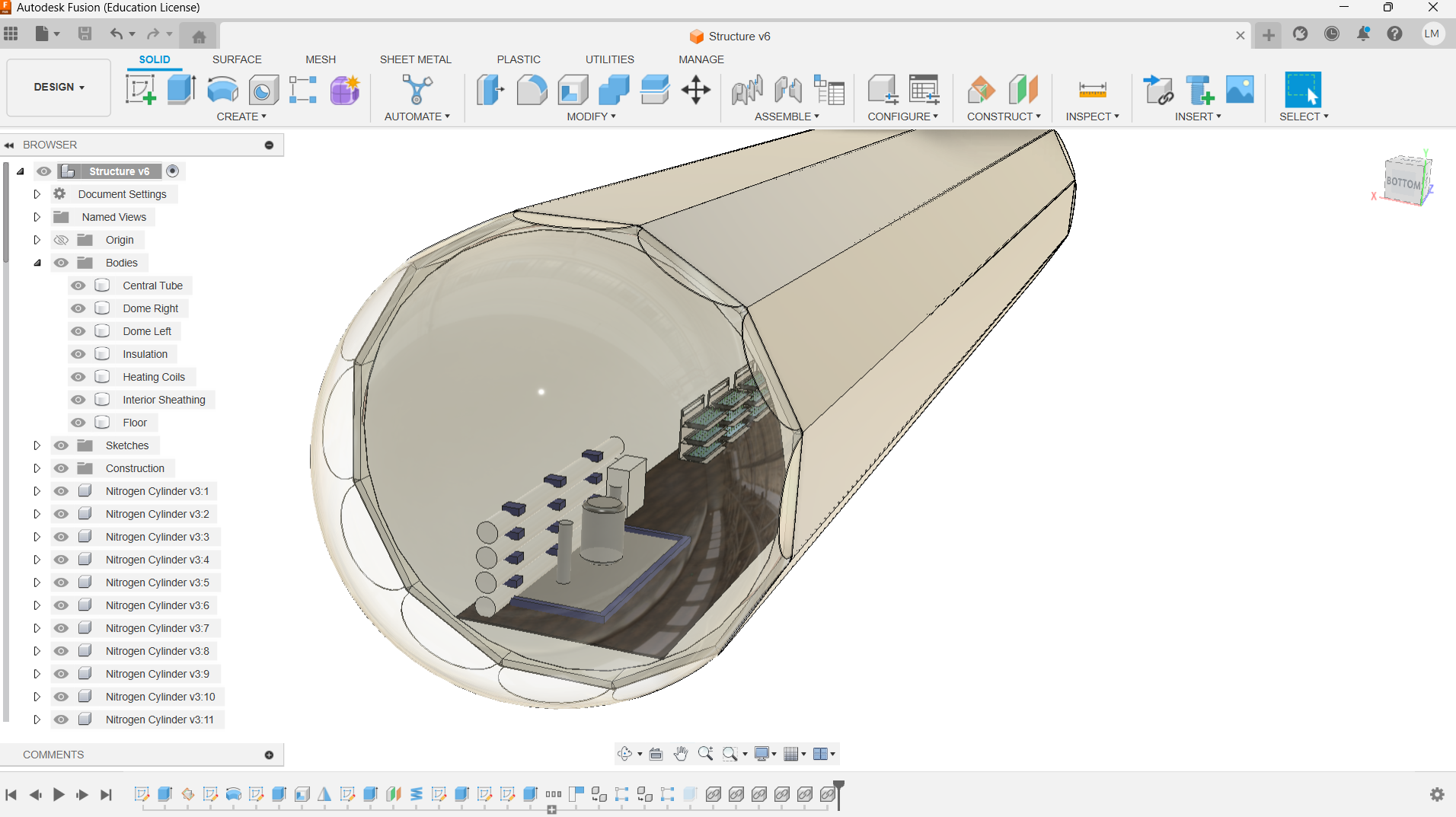This screenshot has width=1456, height=817.
Task: Select the Press Pull tool
Action: 490,90
